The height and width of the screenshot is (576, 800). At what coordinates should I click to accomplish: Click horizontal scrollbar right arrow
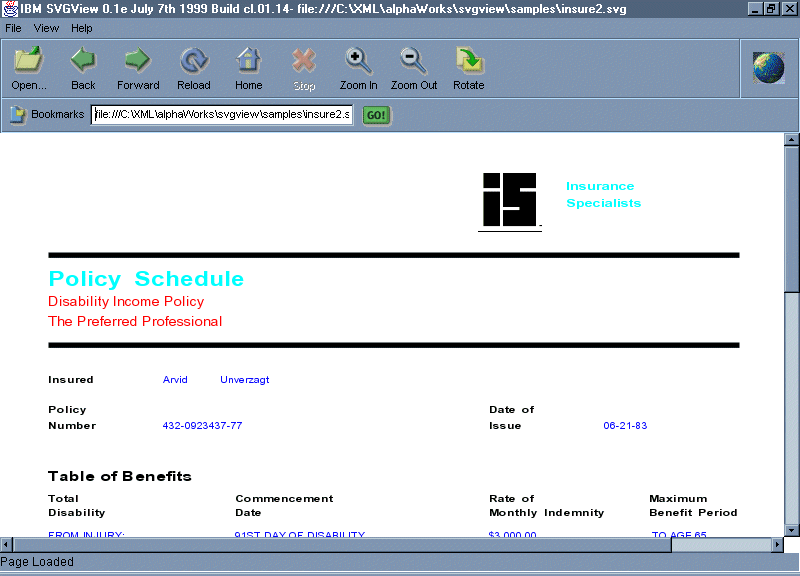[776, 544]
